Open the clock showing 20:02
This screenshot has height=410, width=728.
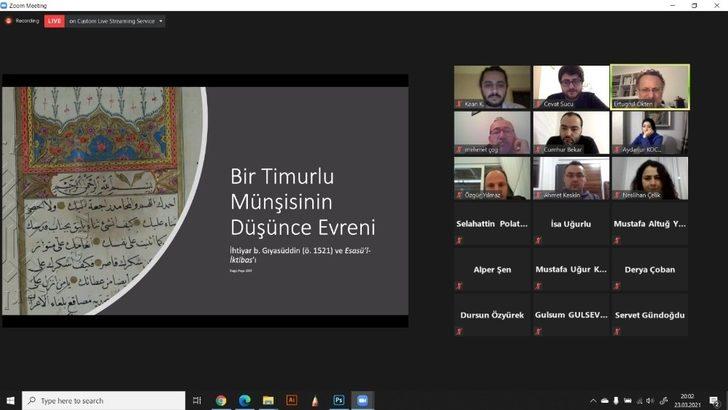tap(688, 400)
